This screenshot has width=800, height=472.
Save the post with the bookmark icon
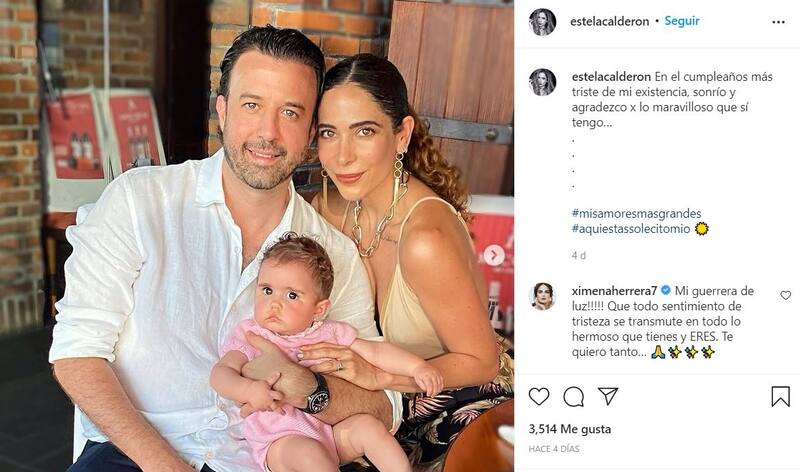[781, 396]
